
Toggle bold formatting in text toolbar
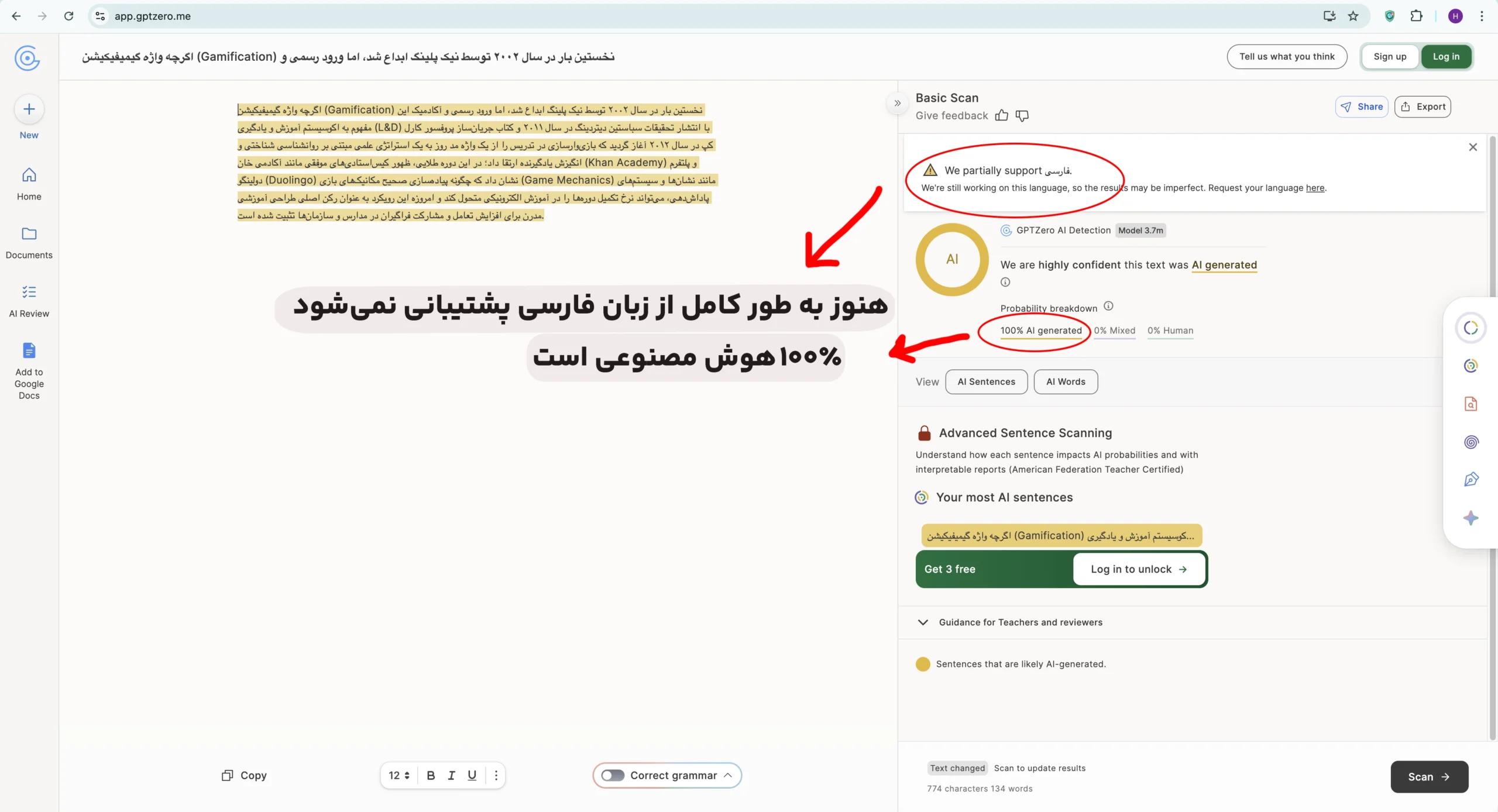[x=431, y=775]
